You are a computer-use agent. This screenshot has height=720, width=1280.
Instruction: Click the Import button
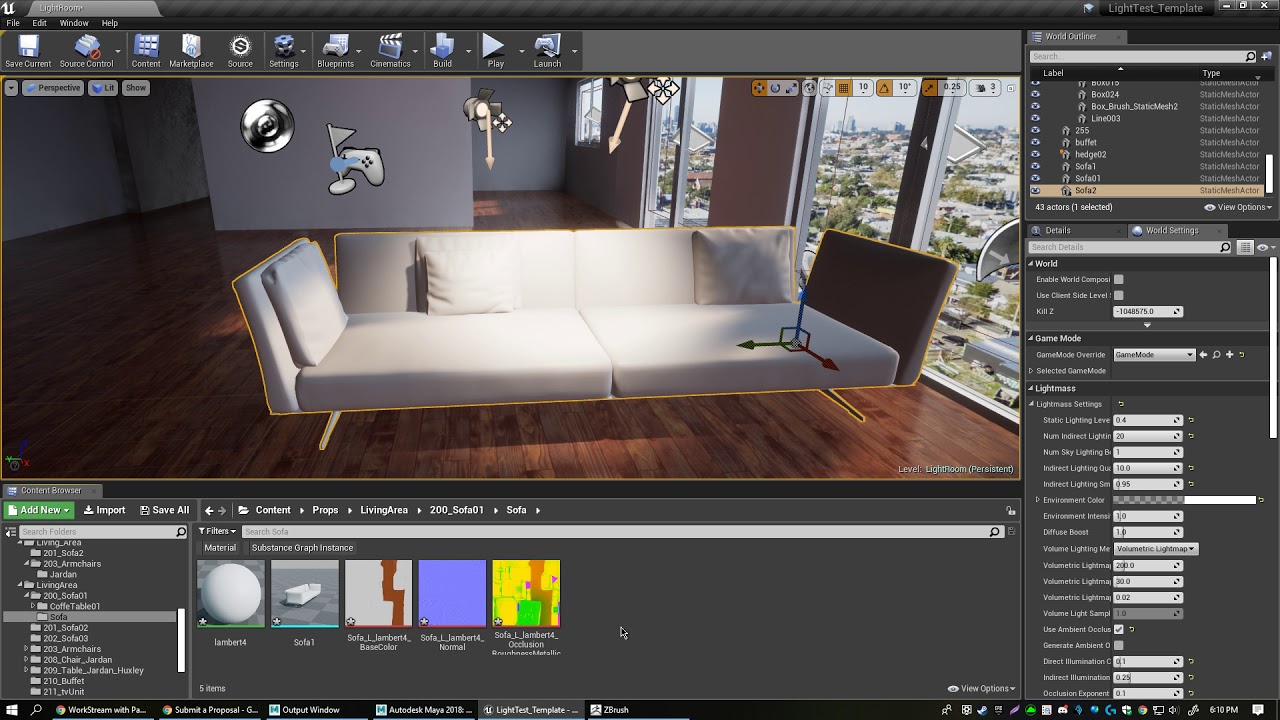tap(104, 510)
